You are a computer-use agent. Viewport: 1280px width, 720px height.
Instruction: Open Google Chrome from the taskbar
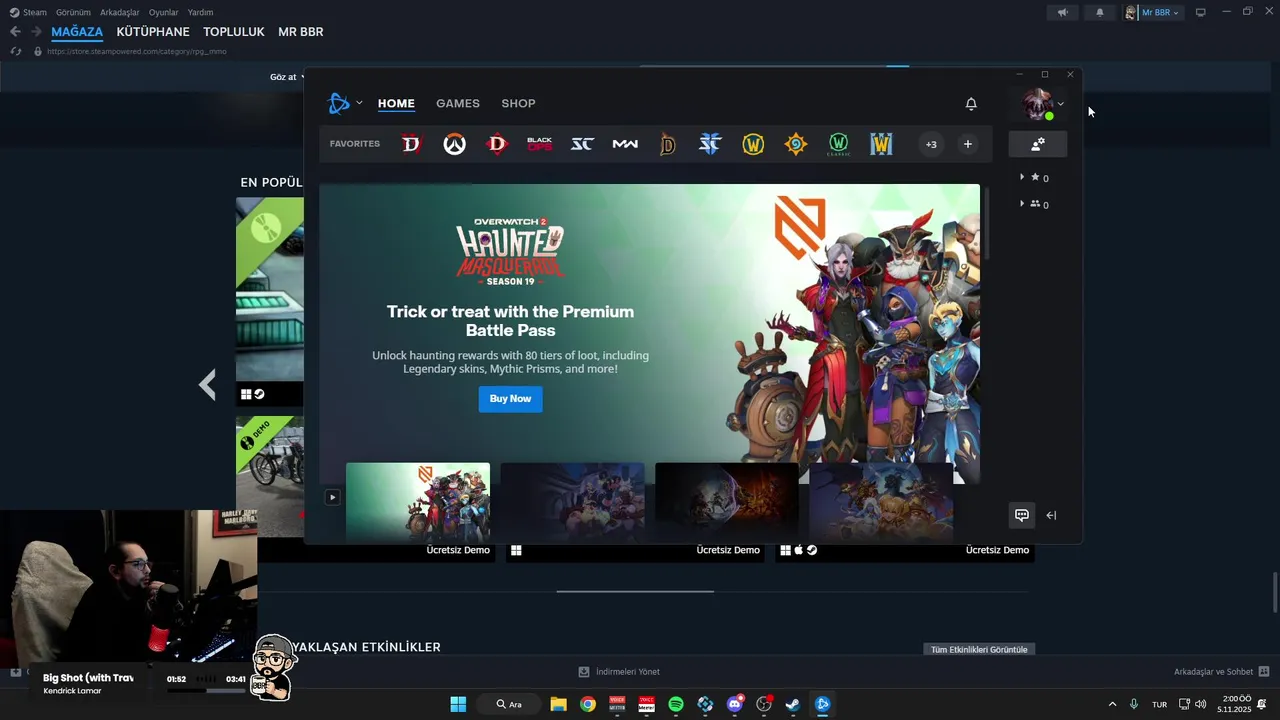[x=588, y=704]
